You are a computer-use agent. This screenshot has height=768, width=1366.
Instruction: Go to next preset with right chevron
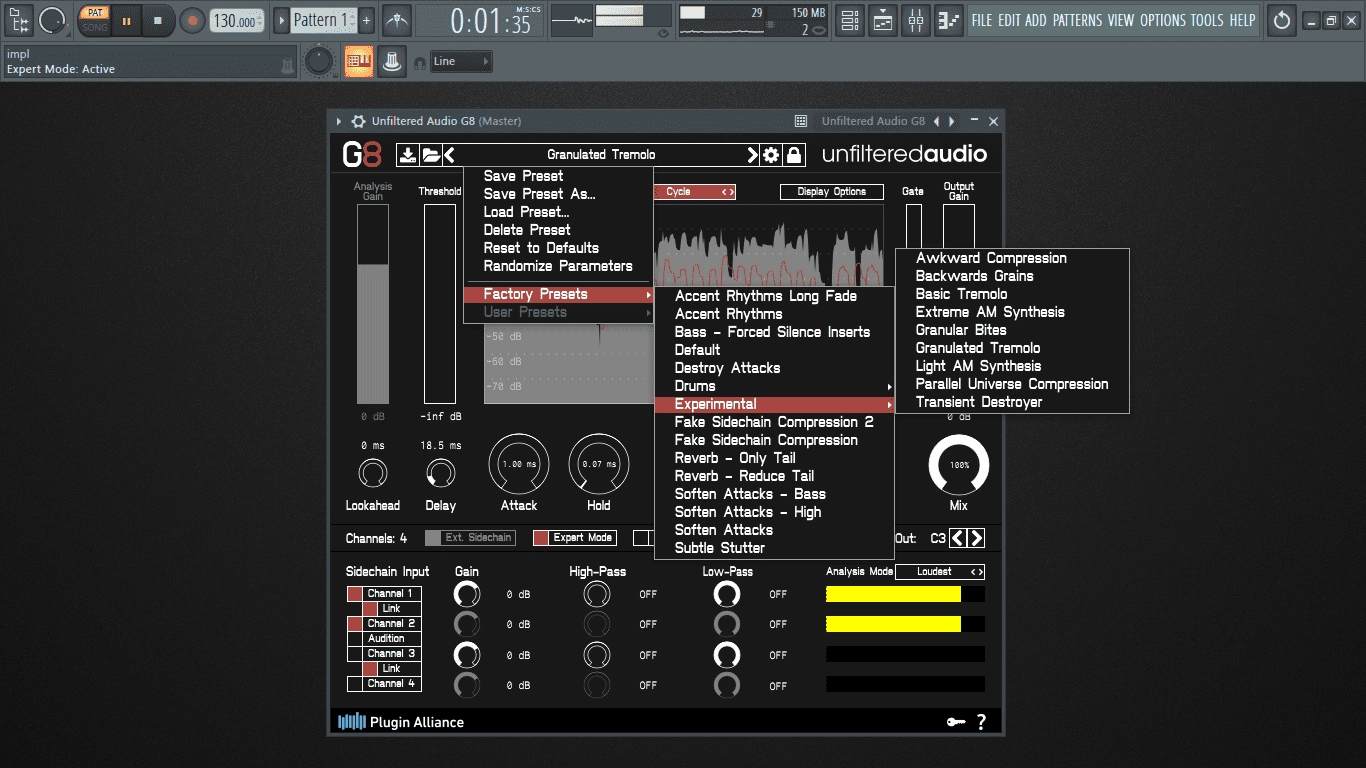[x=752, y=155]
